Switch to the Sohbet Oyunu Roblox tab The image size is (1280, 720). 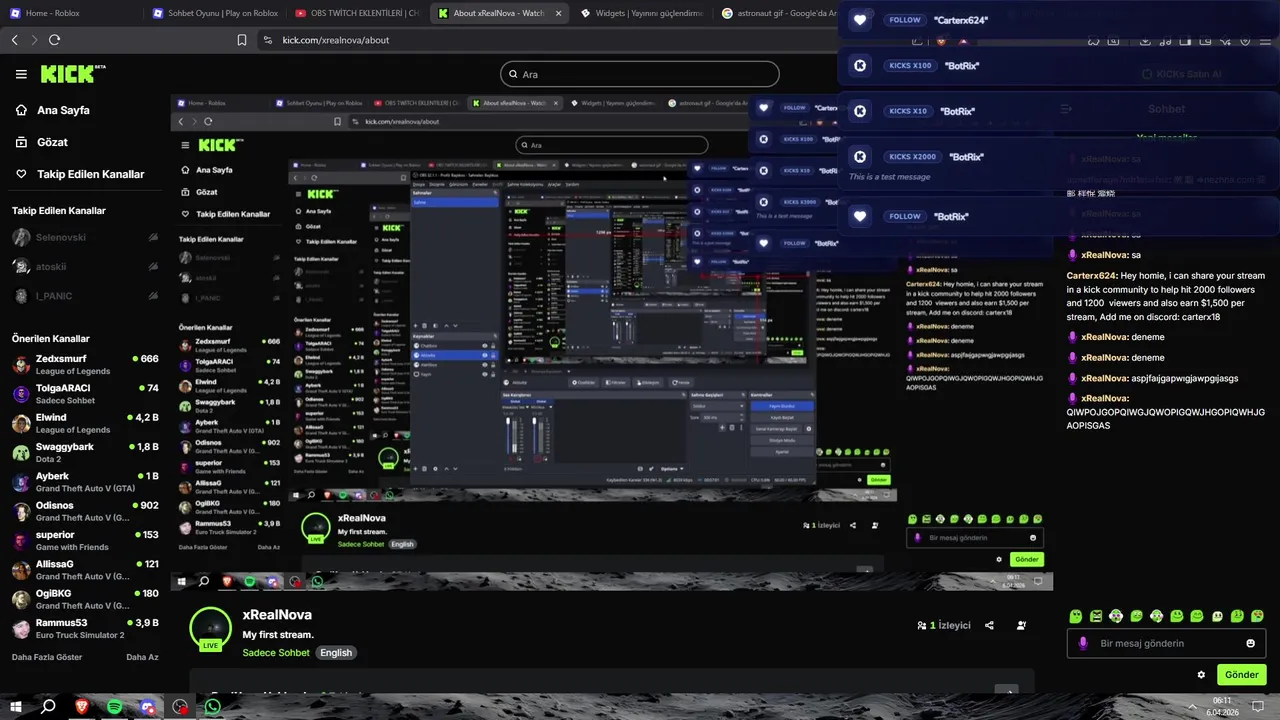(215, 14)
